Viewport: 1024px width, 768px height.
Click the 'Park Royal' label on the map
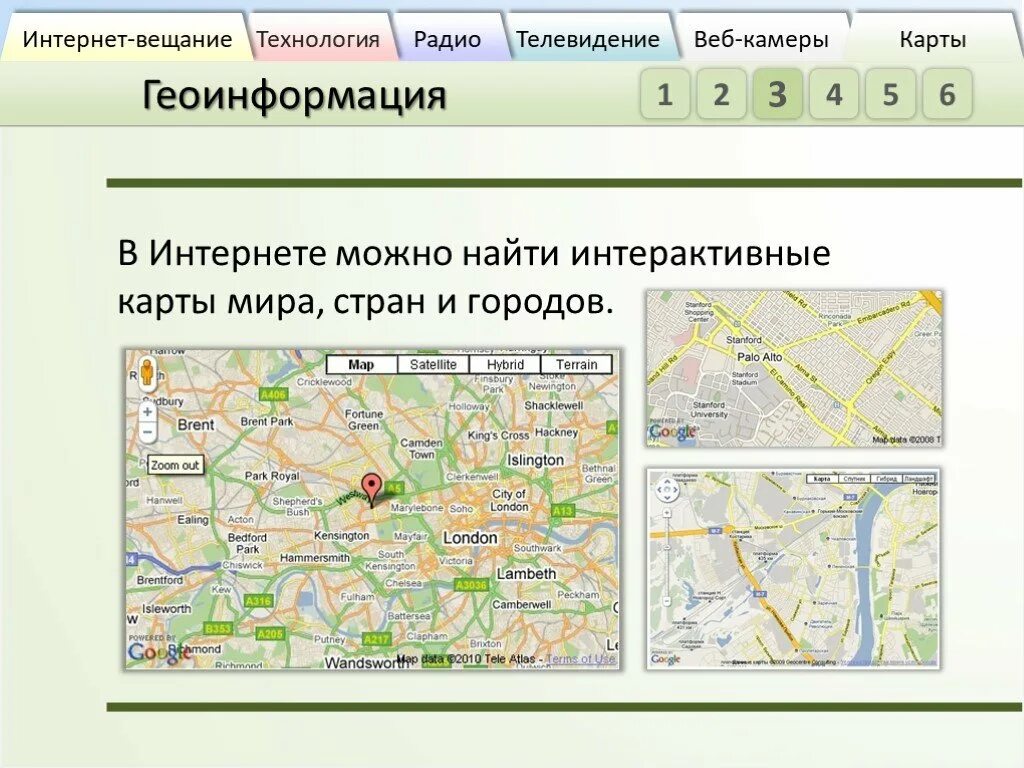coord(272,476)
